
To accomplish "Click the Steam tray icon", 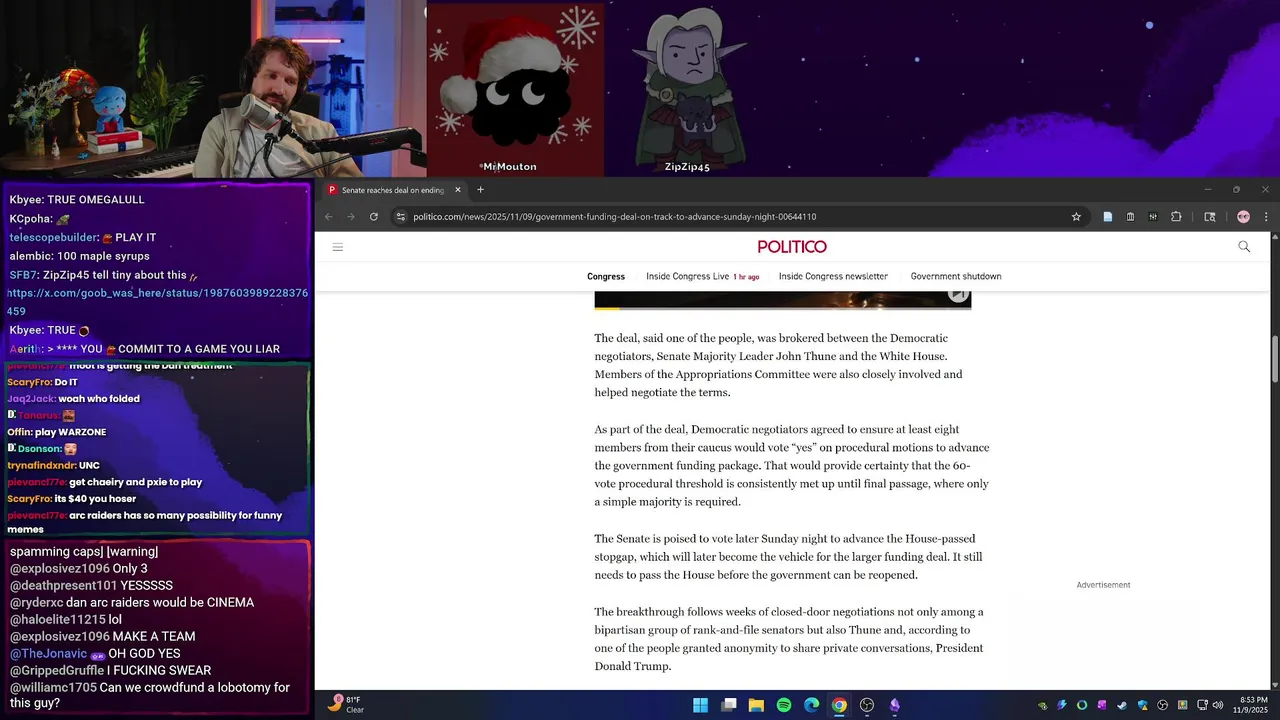I will pyautogui.click(x=1122, y=705).
